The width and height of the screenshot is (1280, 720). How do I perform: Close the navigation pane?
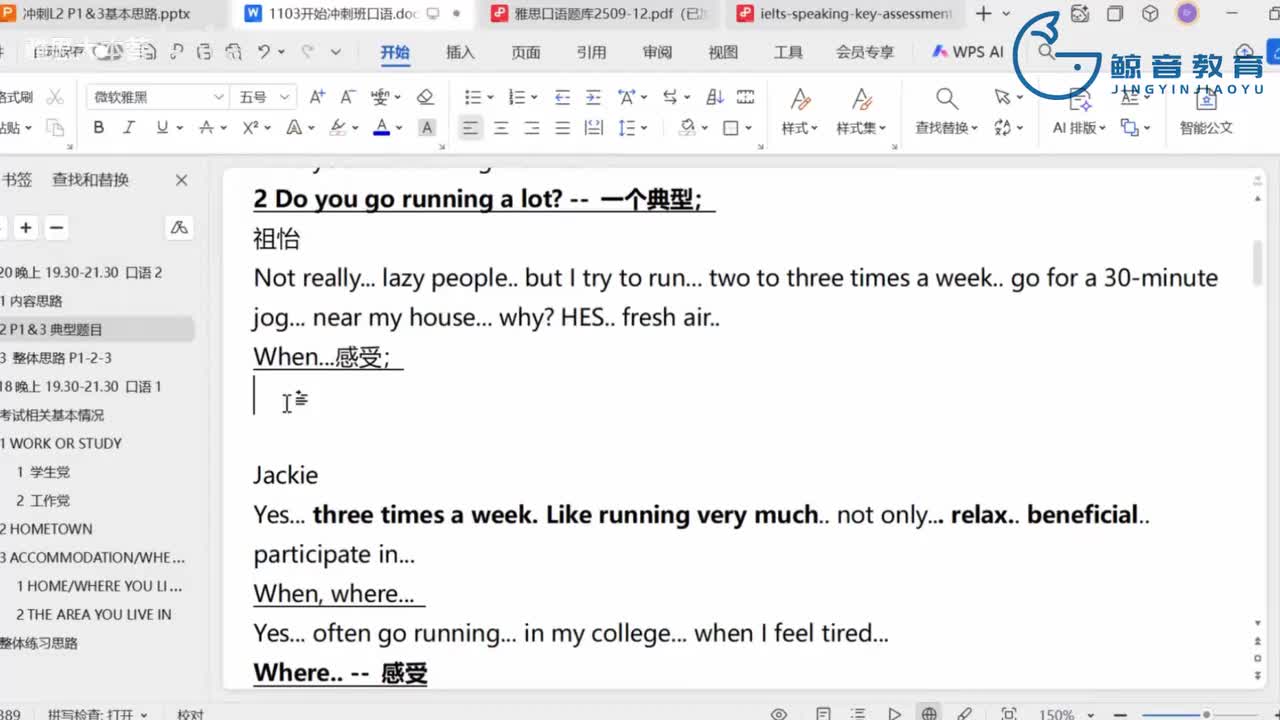pyautogui.click(x=181, y=180)
